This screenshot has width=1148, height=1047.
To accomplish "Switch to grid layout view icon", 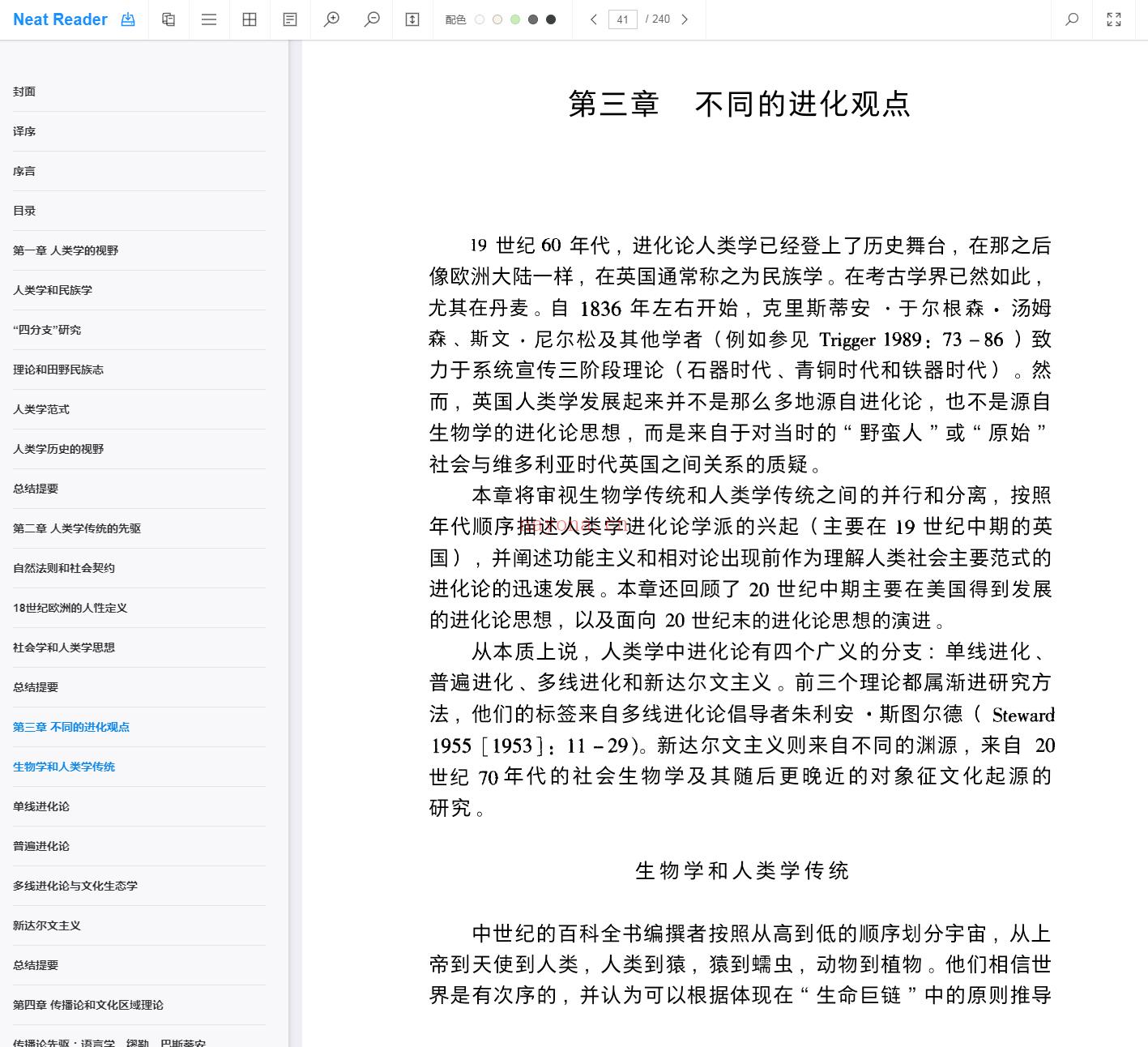I will [250, 19].
